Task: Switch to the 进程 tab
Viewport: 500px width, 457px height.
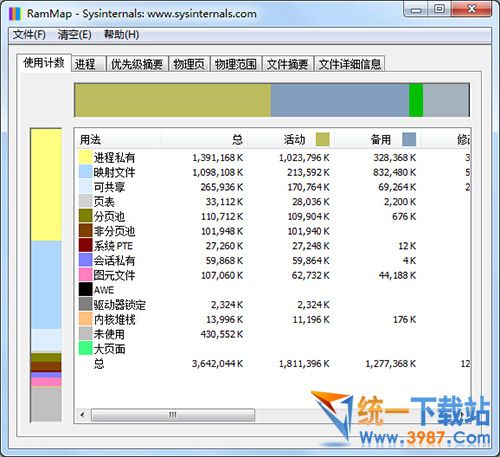Action: pyautogui.click(x=89, y=64)
